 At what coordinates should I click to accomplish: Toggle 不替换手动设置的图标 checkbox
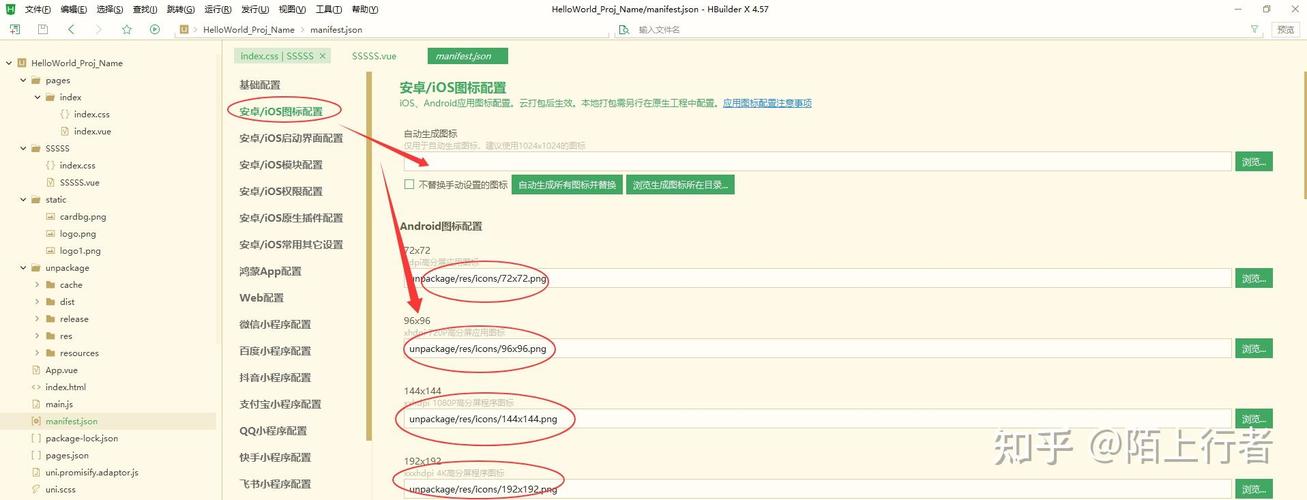[409, 185]
